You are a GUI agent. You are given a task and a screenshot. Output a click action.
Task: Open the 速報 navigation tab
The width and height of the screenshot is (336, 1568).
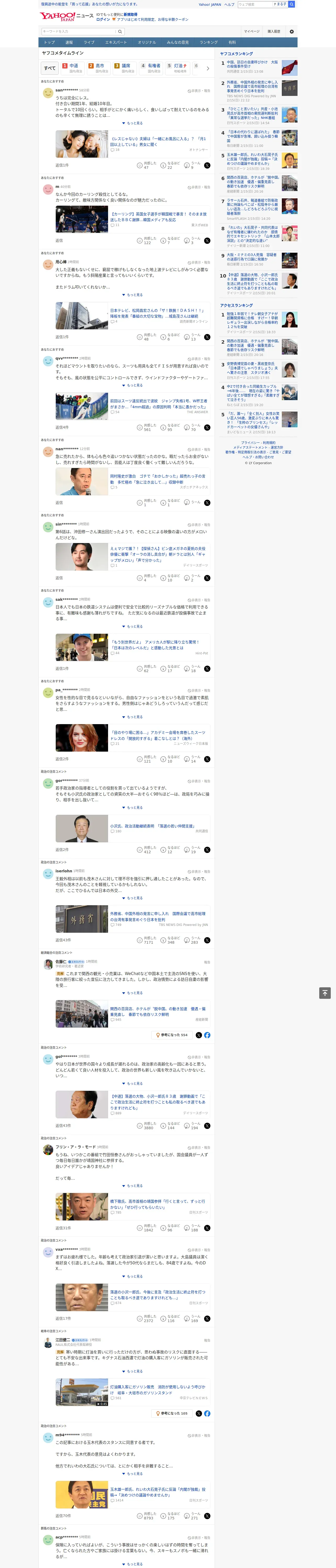click(69, 43)
